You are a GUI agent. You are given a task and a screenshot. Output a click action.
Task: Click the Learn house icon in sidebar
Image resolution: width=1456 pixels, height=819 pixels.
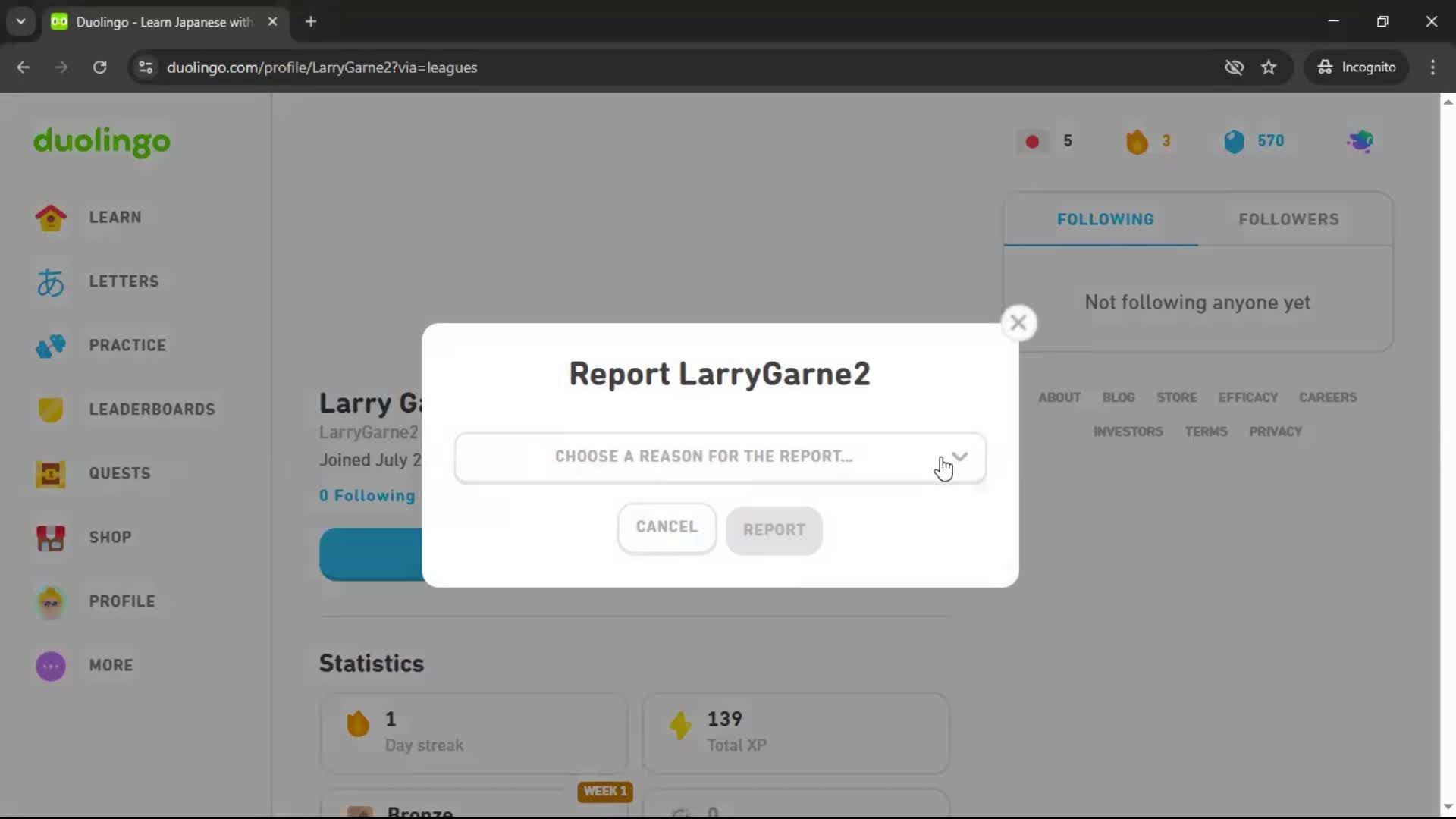click(x=51, y=218)
